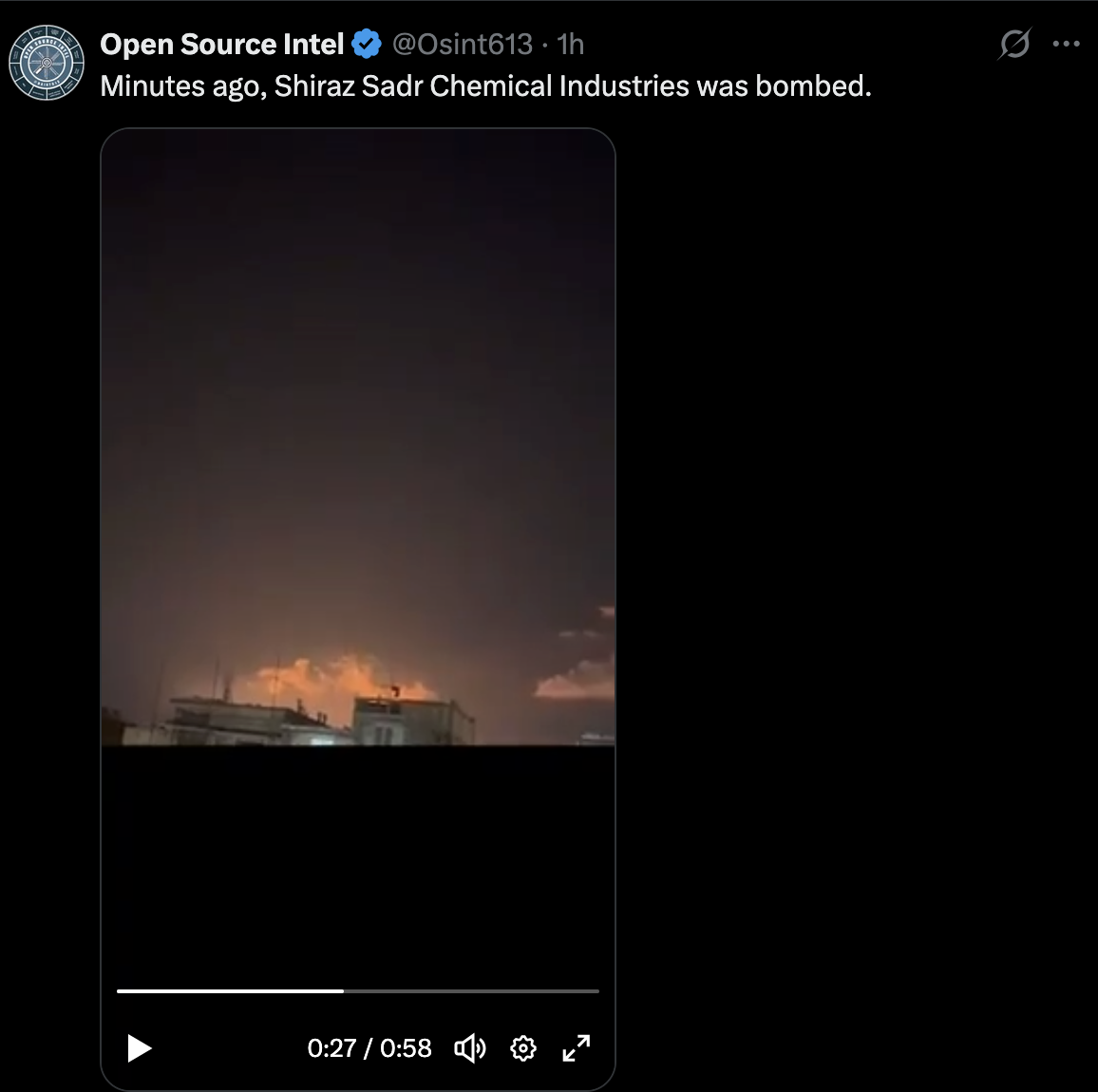Viewport: 1098px width, 1092px height.
Task: Click the blue verified badge
Action: pos(366,44)
